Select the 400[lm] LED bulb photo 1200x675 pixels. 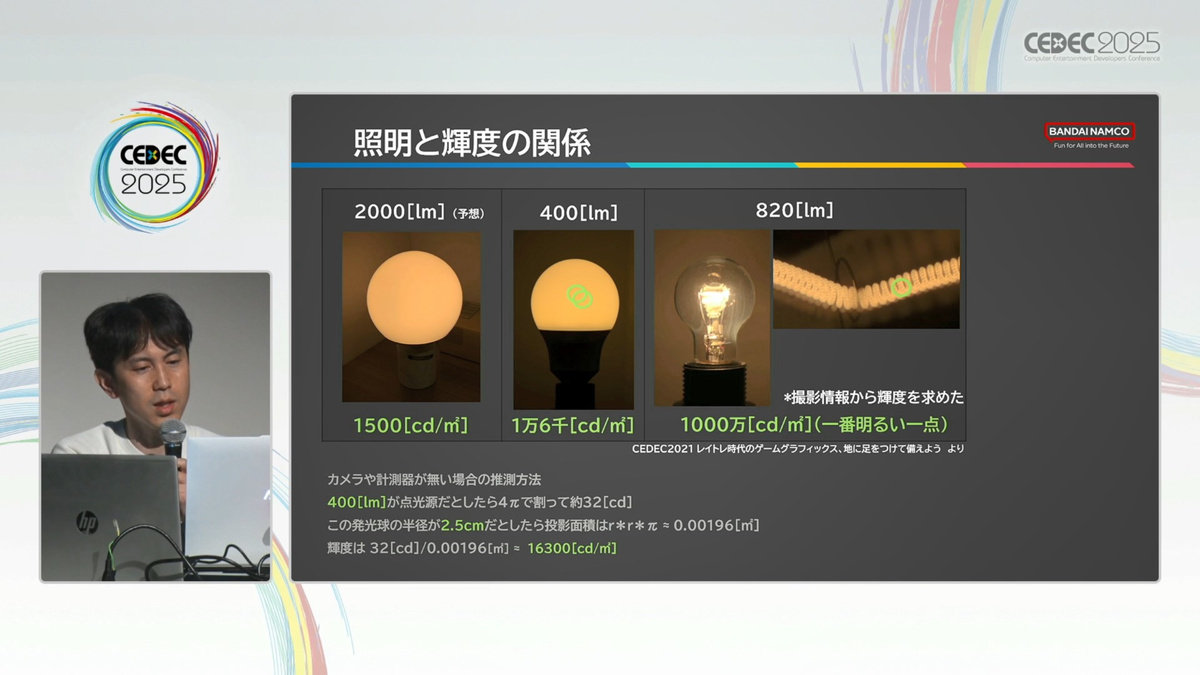tap(573, 319)
